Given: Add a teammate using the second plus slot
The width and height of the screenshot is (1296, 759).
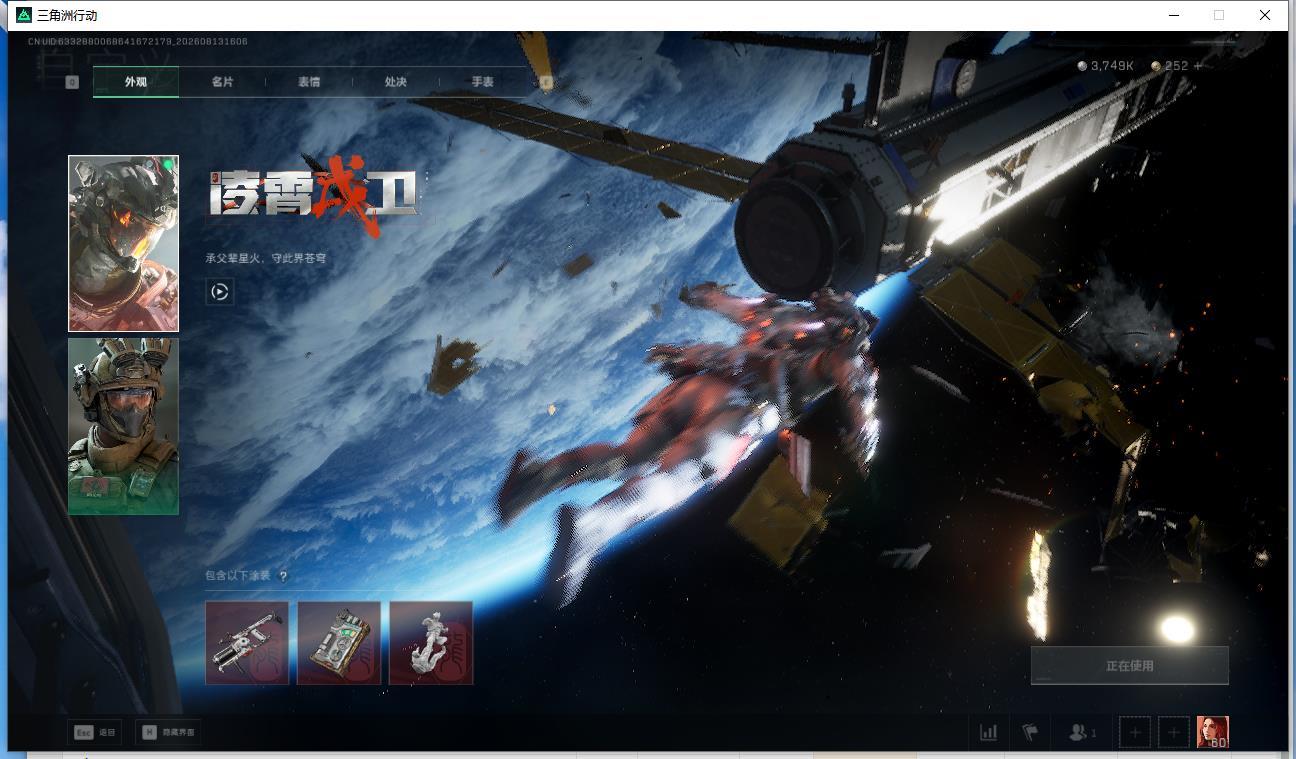Looking at the screenshot, I should click(x=1174, y=733).
